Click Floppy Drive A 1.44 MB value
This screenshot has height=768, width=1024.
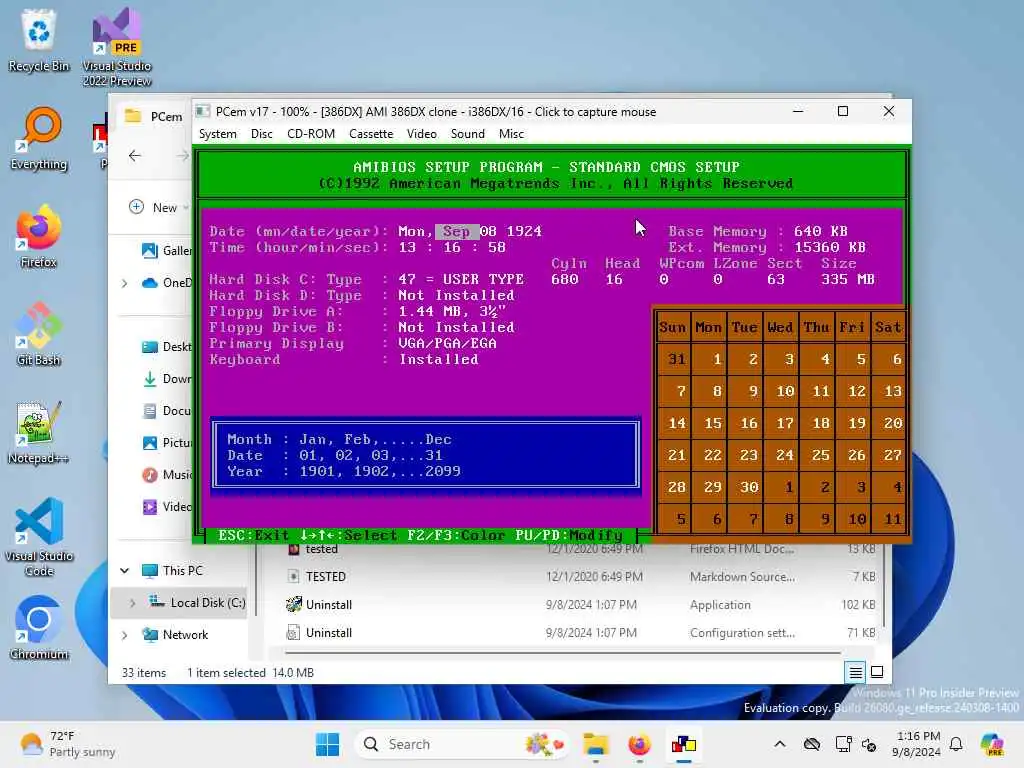[x=452, y=312]
